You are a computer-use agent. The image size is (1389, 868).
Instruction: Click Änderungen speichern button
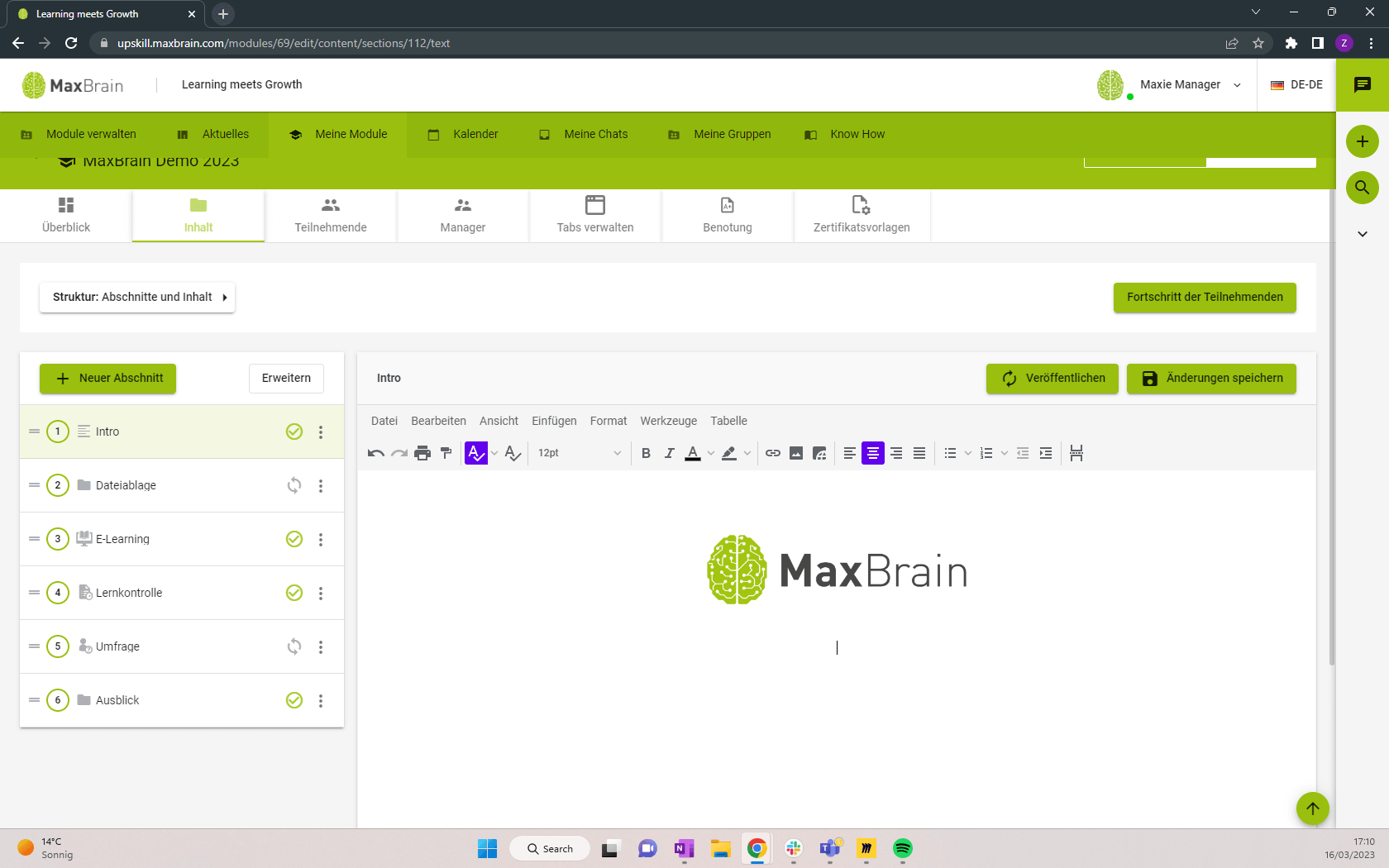1211,379
